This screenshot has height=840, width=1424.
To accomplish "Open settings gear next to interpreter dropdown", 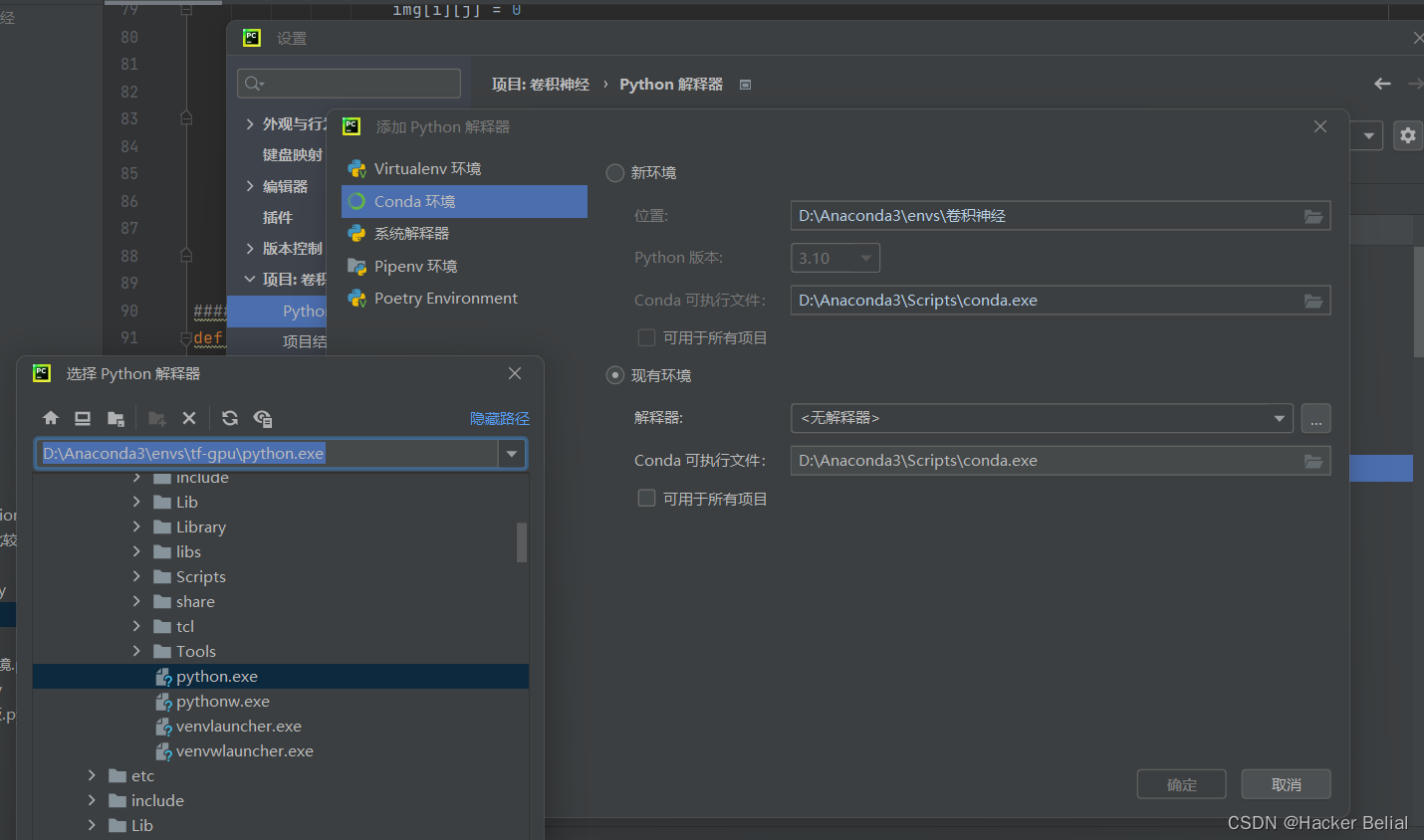I will click(1407, 135).
